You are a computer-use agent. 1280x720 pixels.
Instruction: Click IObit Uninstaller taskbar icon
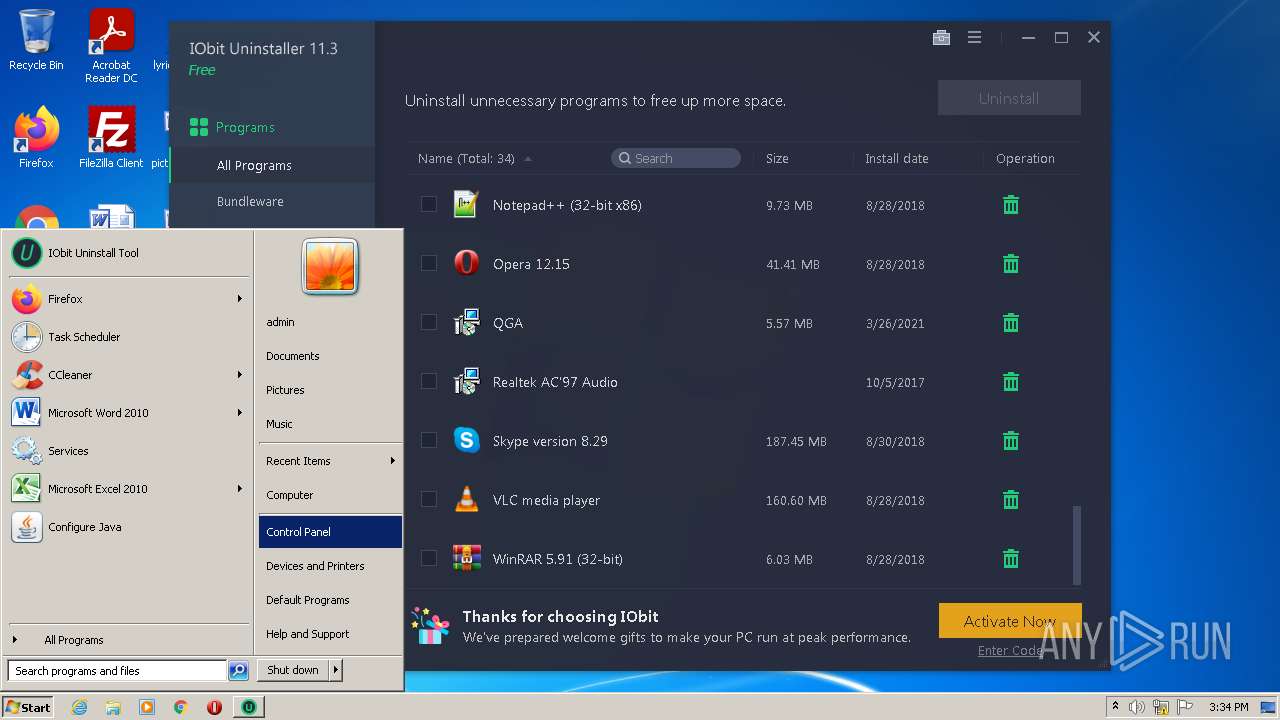(248, 707)
